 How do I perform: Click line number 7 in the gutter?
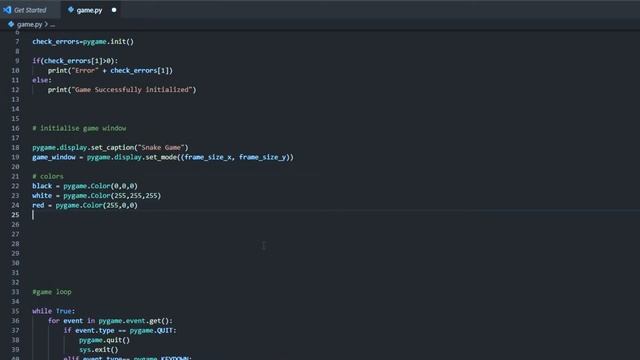[17, 42]
